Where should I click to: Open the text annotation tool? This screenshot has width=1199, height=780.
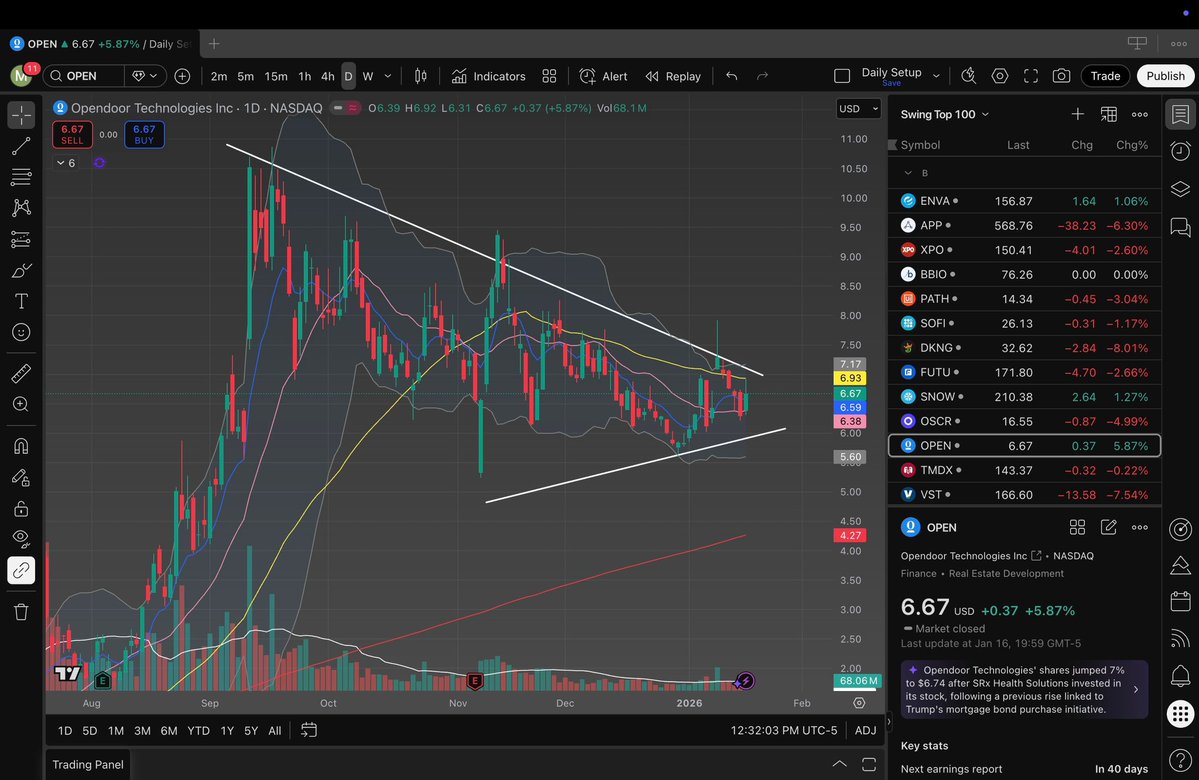[x=21, y=301]
